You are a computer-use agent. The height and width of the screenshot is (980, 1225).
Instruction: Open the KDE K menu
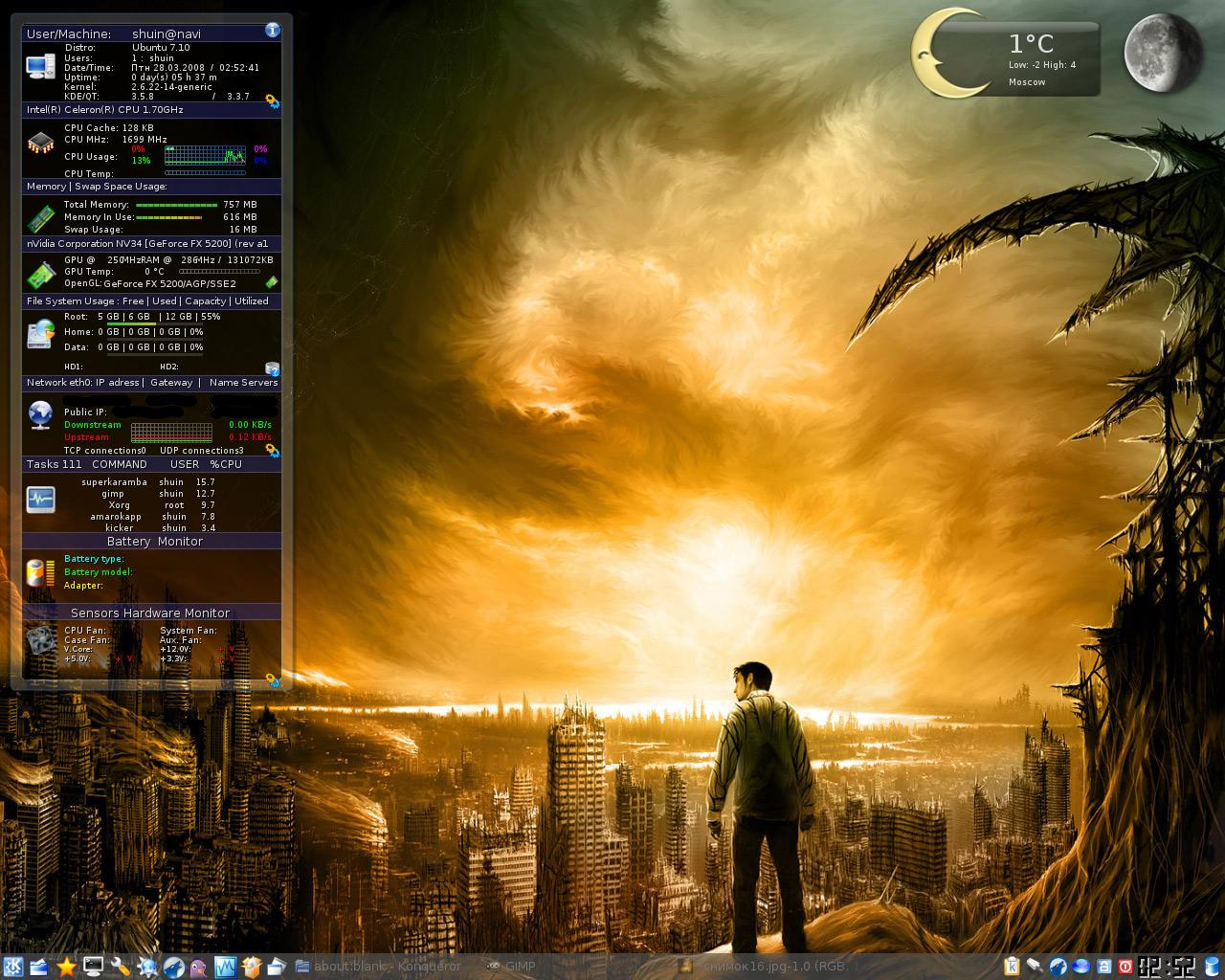[x=12, y=967]
